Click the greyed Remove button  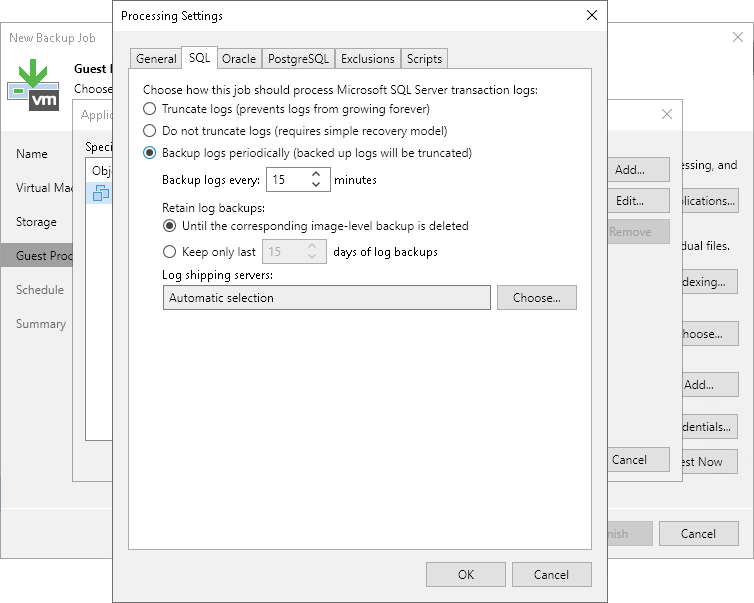pyautogui.click(x=639, y=232)
